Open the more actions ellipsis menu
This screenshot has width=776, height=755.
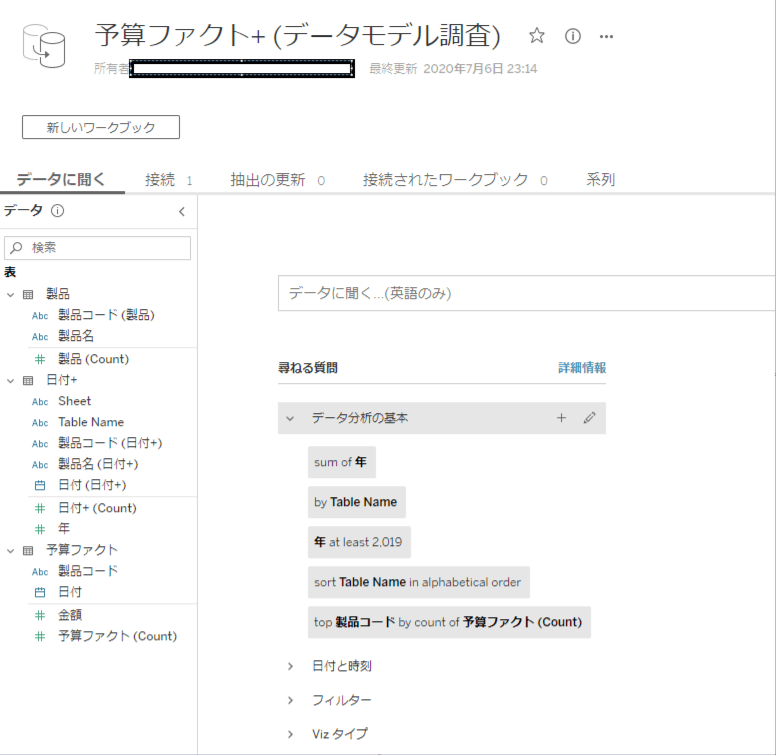pos(606,37)
